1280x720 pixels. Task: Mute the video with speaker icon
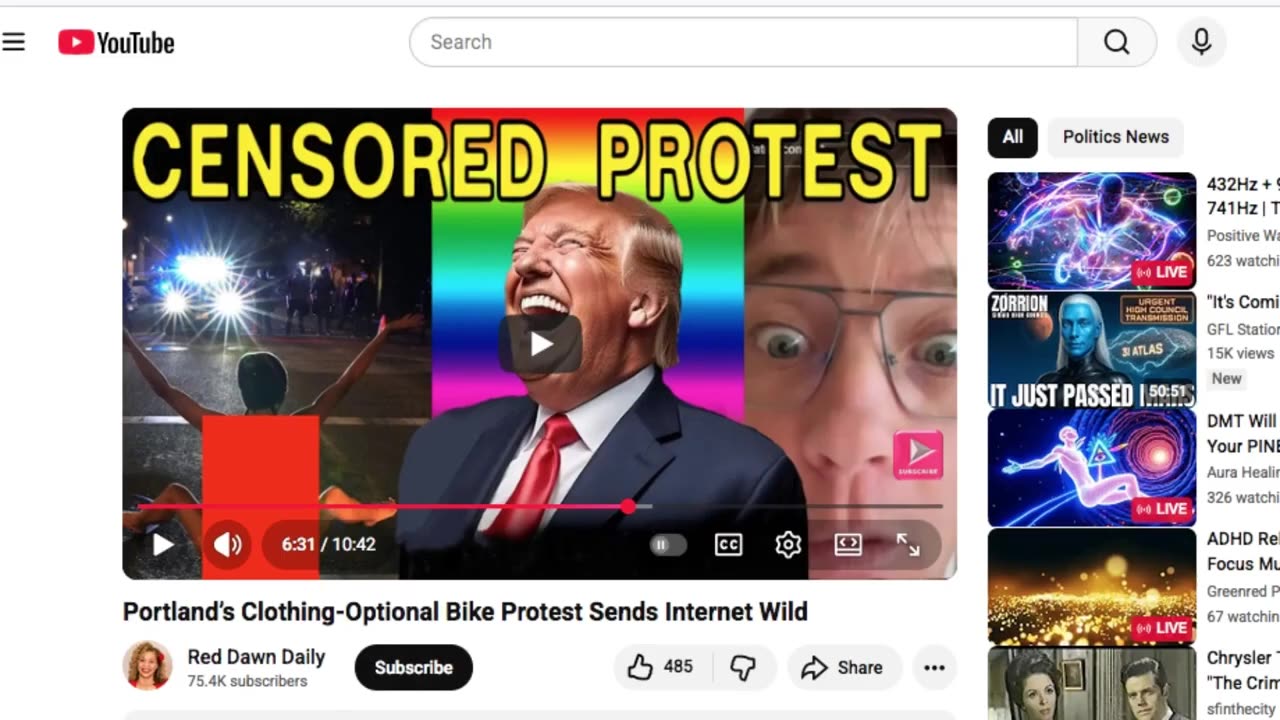(227, 544)
